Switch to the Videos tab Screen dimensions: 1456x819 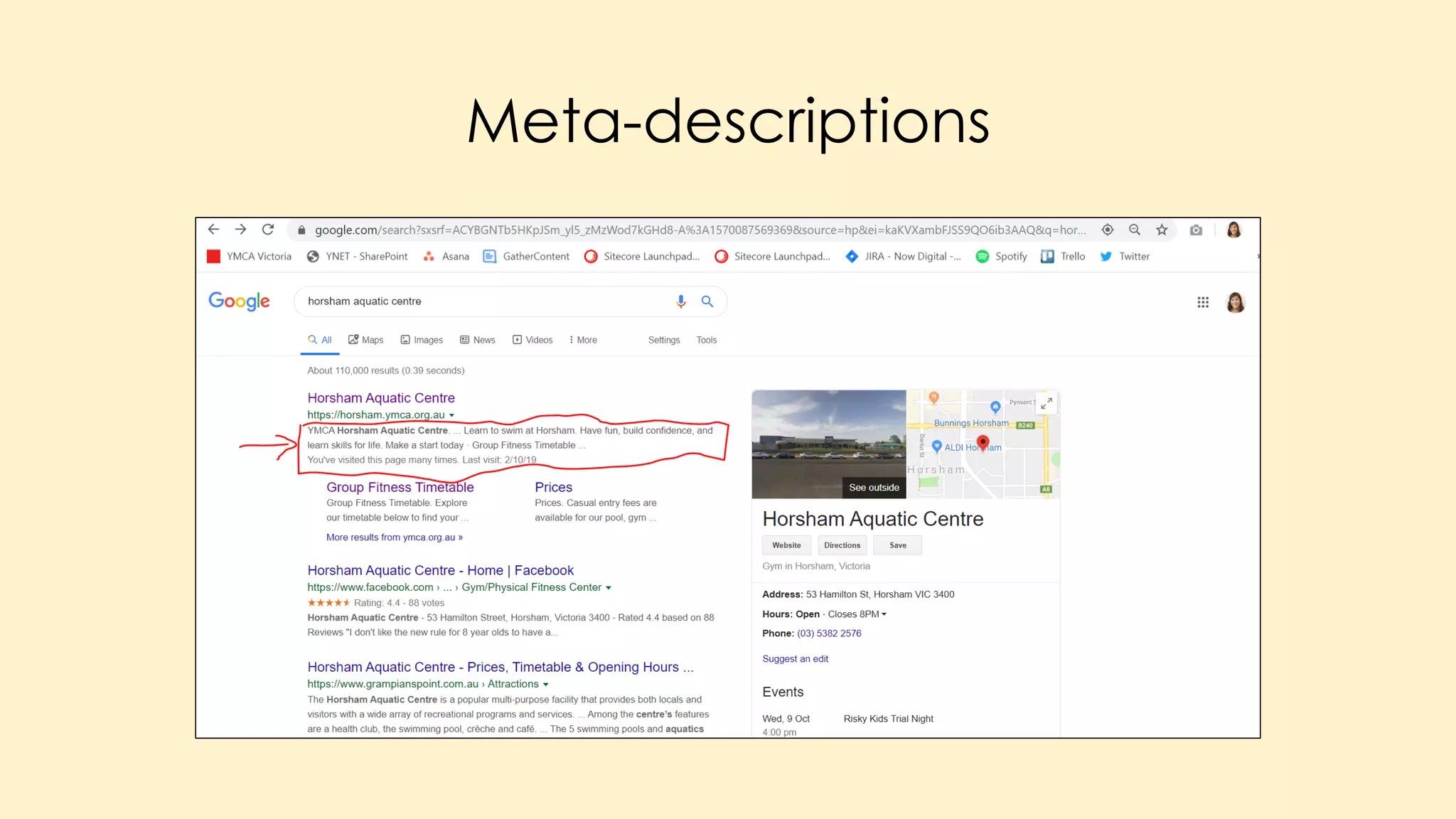[x=532, y=340]
